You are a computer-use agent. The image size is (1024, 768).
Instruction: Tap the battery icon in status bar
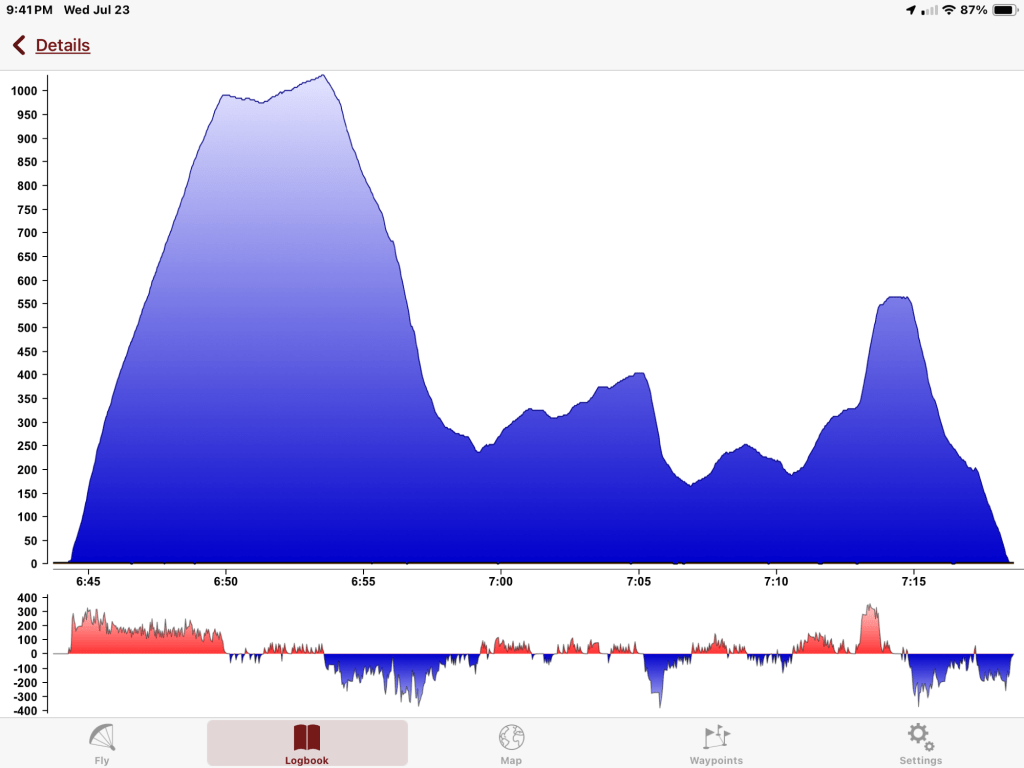[x=1002, y=10]
